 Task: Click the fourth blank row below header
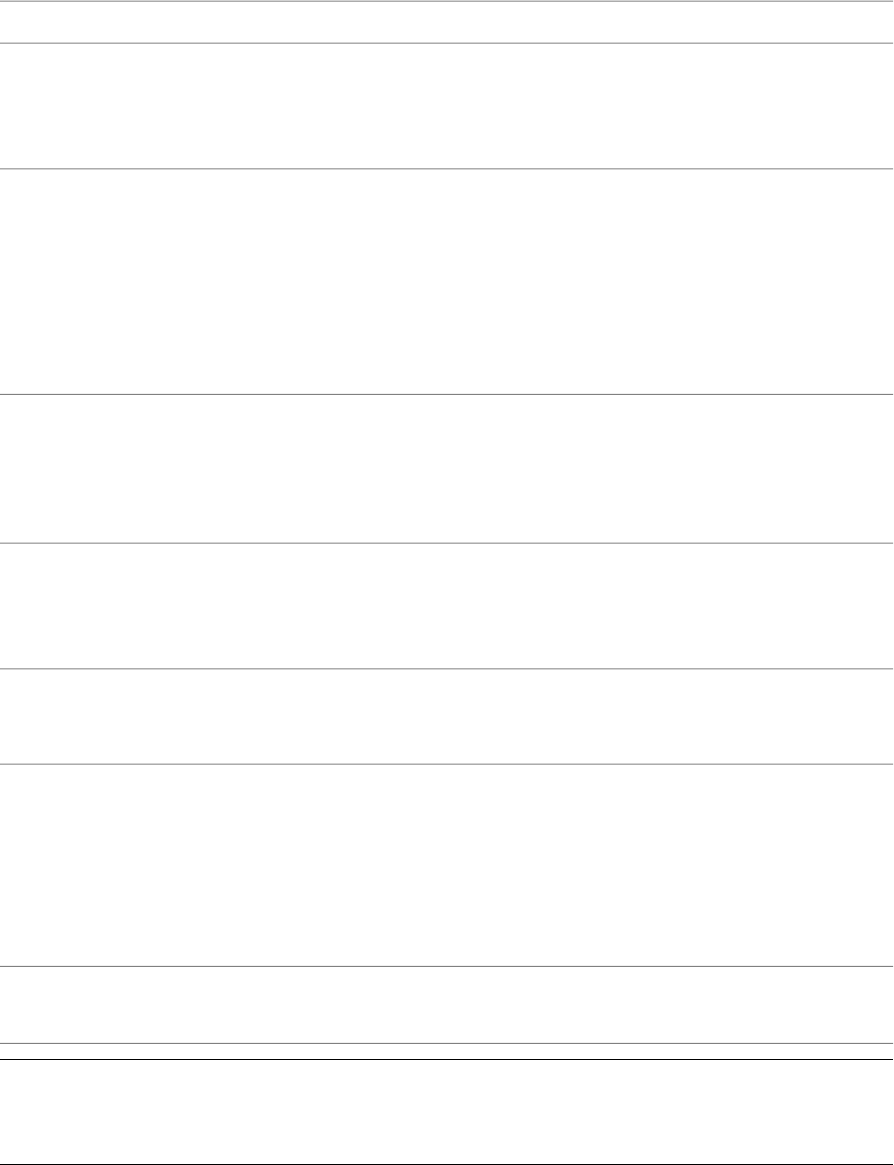tap(447, 606)
